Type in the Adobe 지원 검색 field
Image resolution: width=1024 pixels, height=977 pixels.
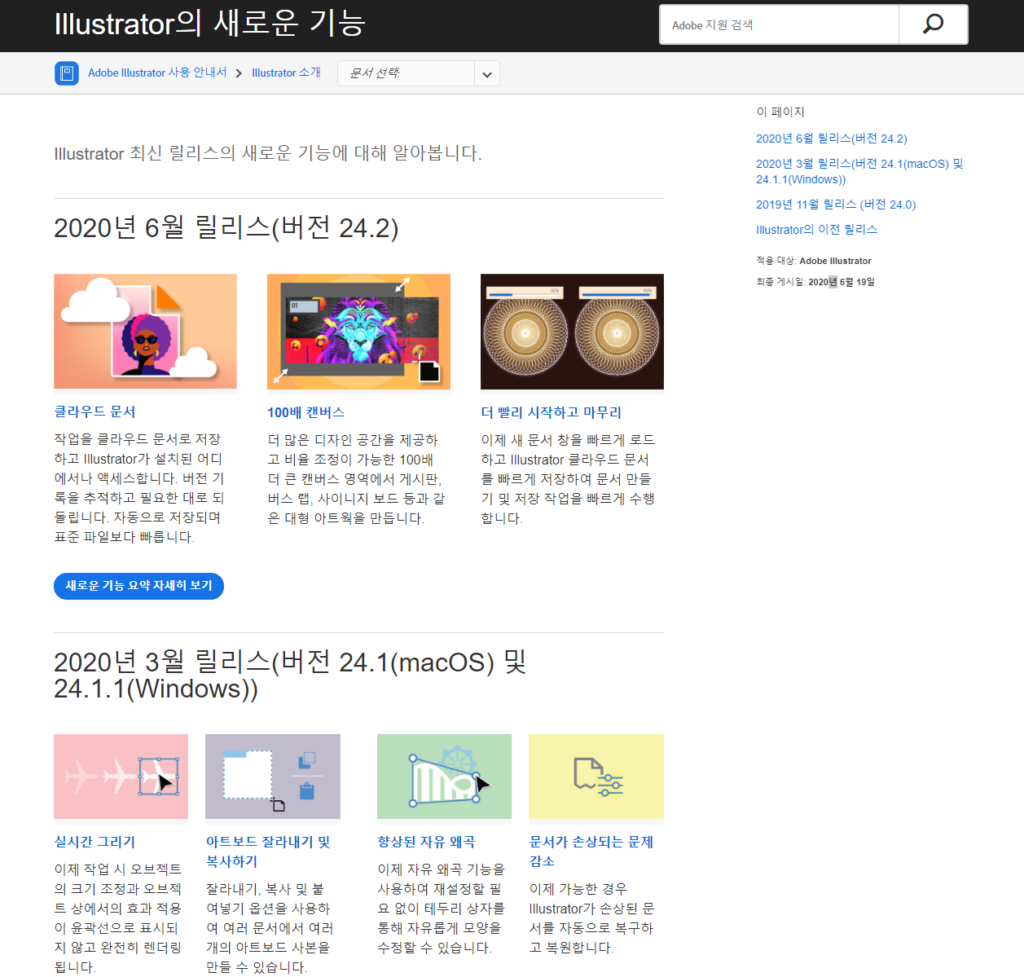point(778,25)
